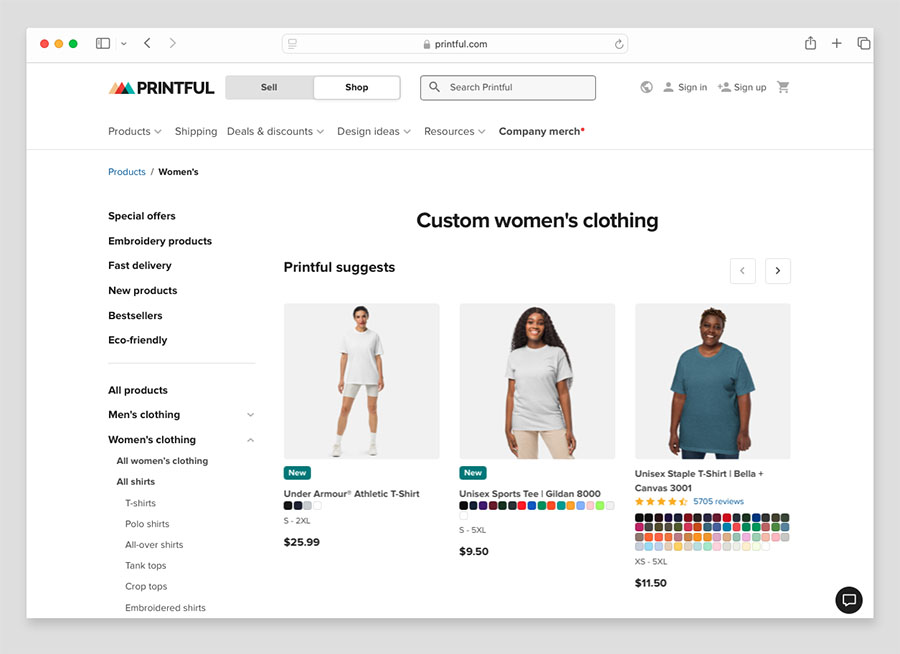Viewport: 900px width, 654px height.
Task: Select All-over shirts subcategory
Action: point(154,545)
